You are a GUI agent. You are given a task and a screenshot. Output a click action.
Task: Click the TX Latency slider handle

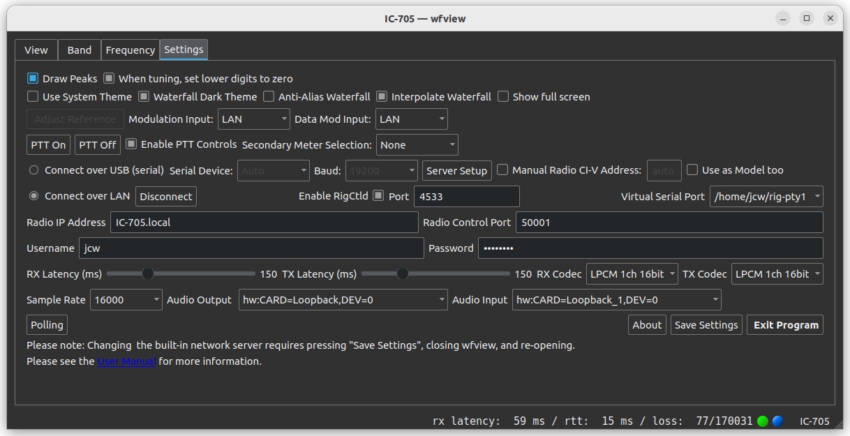(402, 274)
